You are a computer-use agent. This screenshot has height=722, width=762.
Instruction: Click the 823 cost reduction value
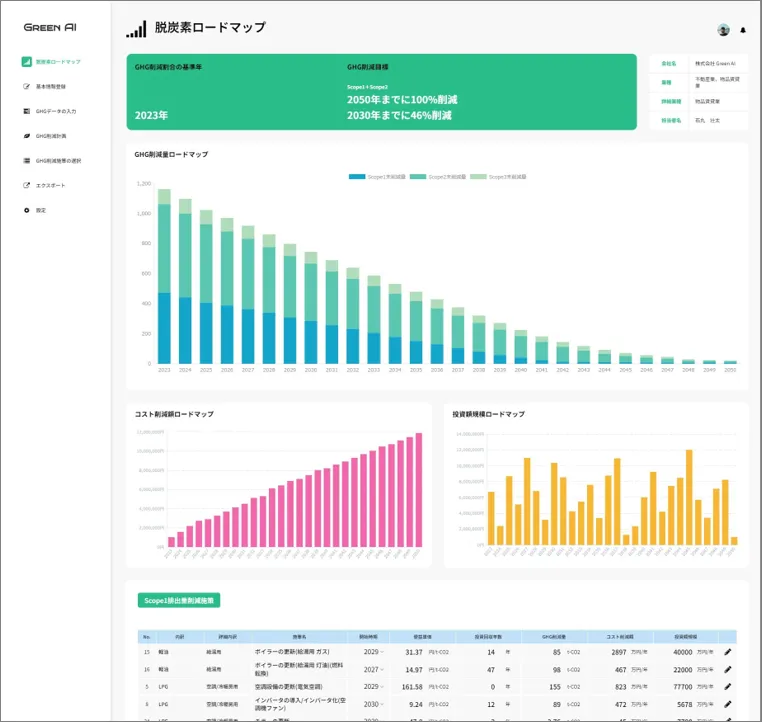[621, 687]
